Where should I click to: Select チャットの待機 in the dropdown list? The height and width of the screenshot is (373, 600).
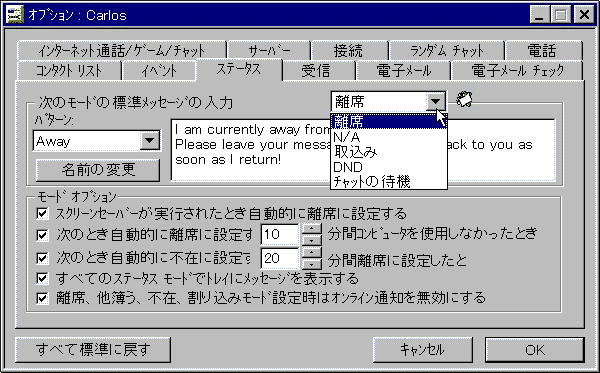pos(389,181)
